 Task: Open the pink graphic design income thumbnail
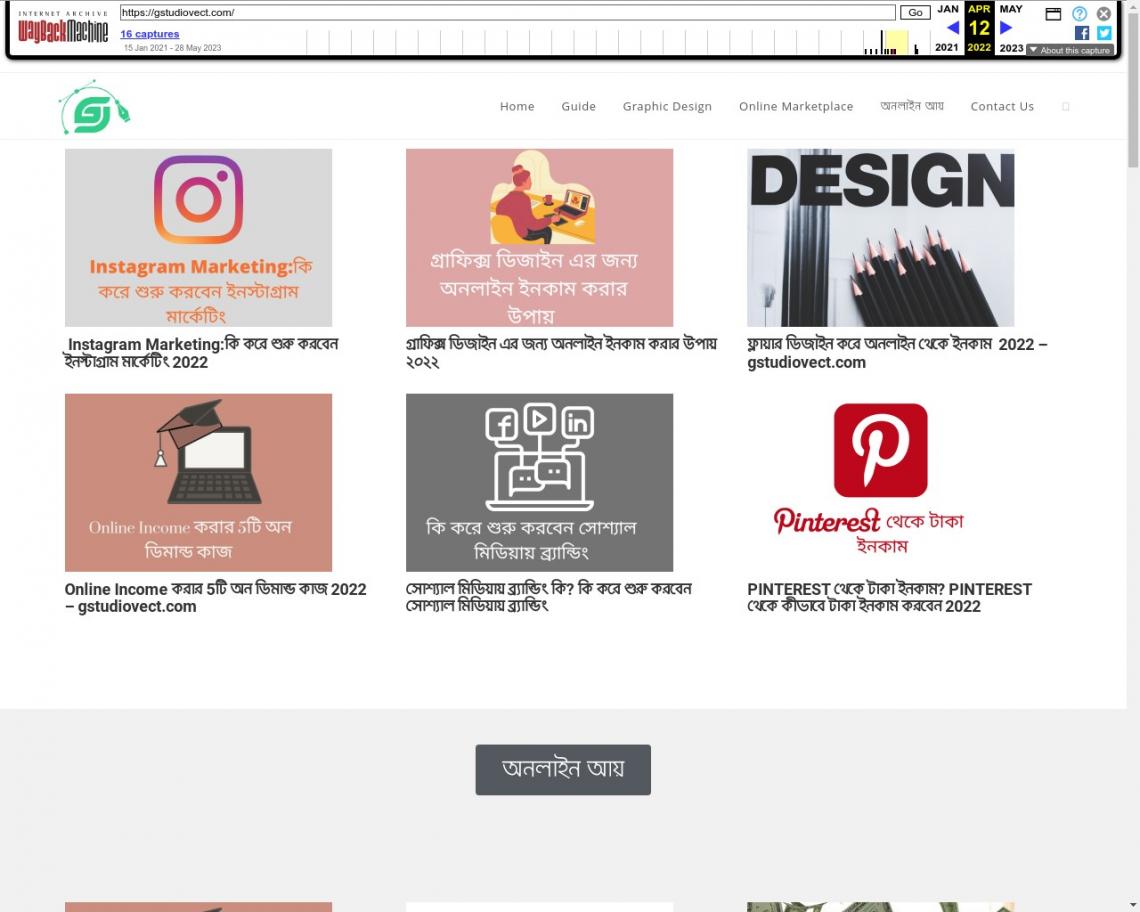[x=539, y=238]
